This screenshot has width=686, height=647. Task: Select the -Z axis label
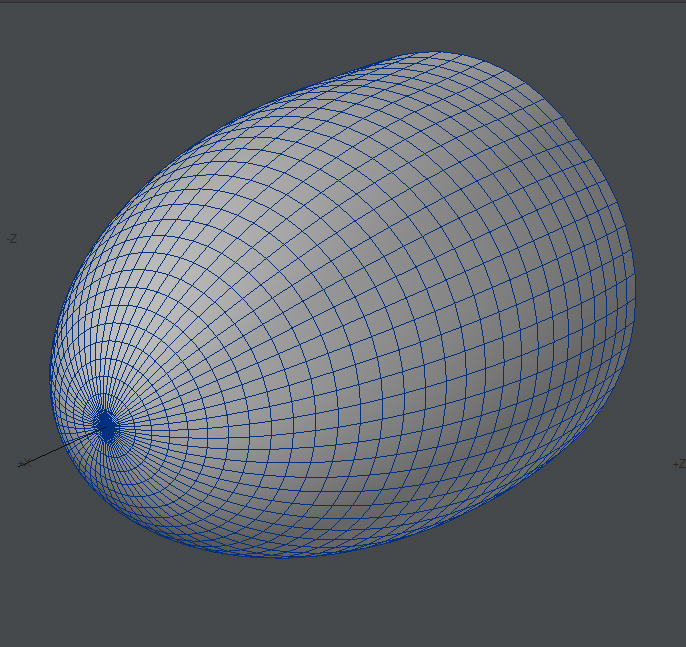pos(11,238)
